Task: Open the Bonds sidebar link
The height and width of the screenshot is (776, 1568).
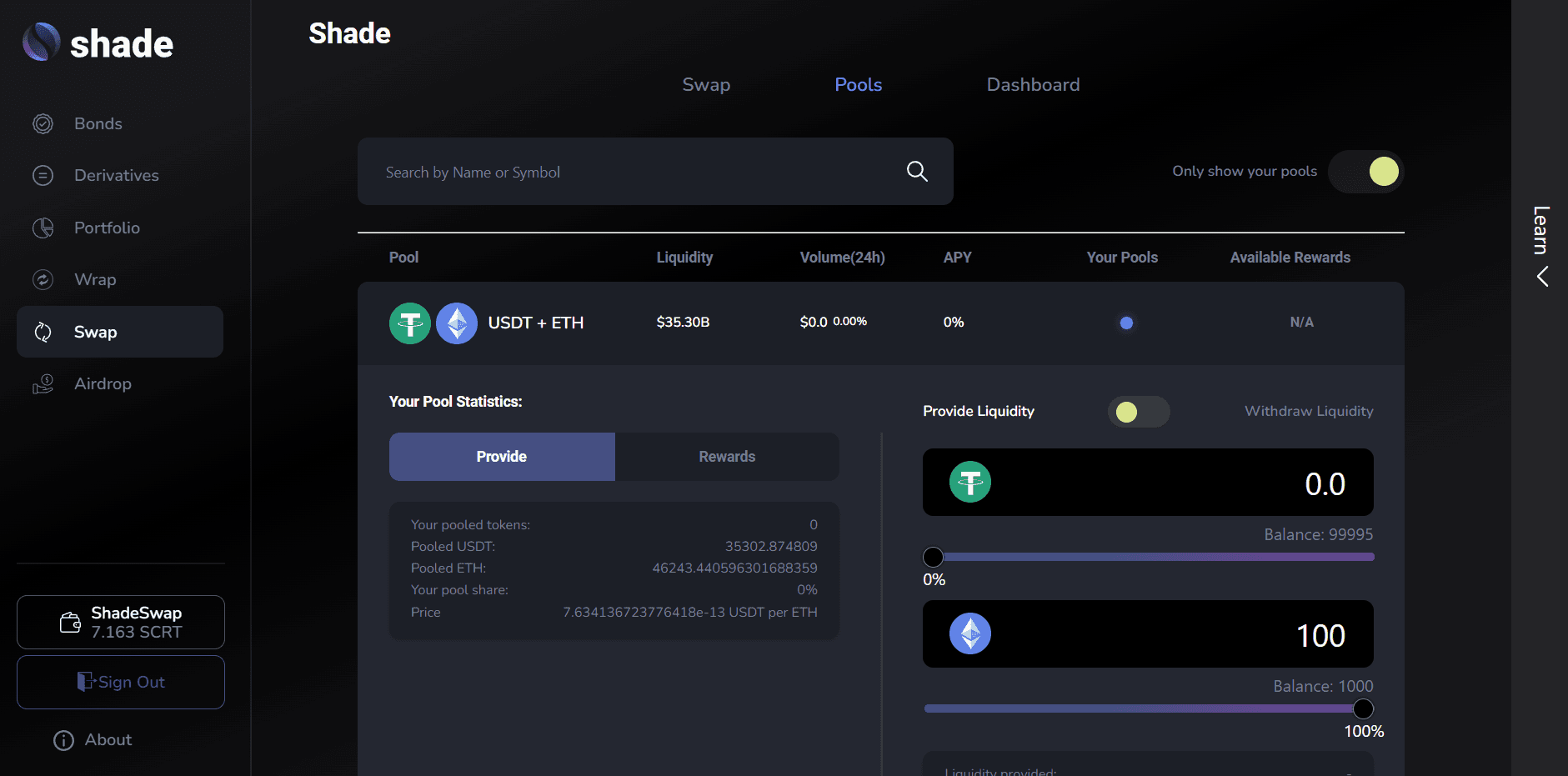Action: coord(98,123)
